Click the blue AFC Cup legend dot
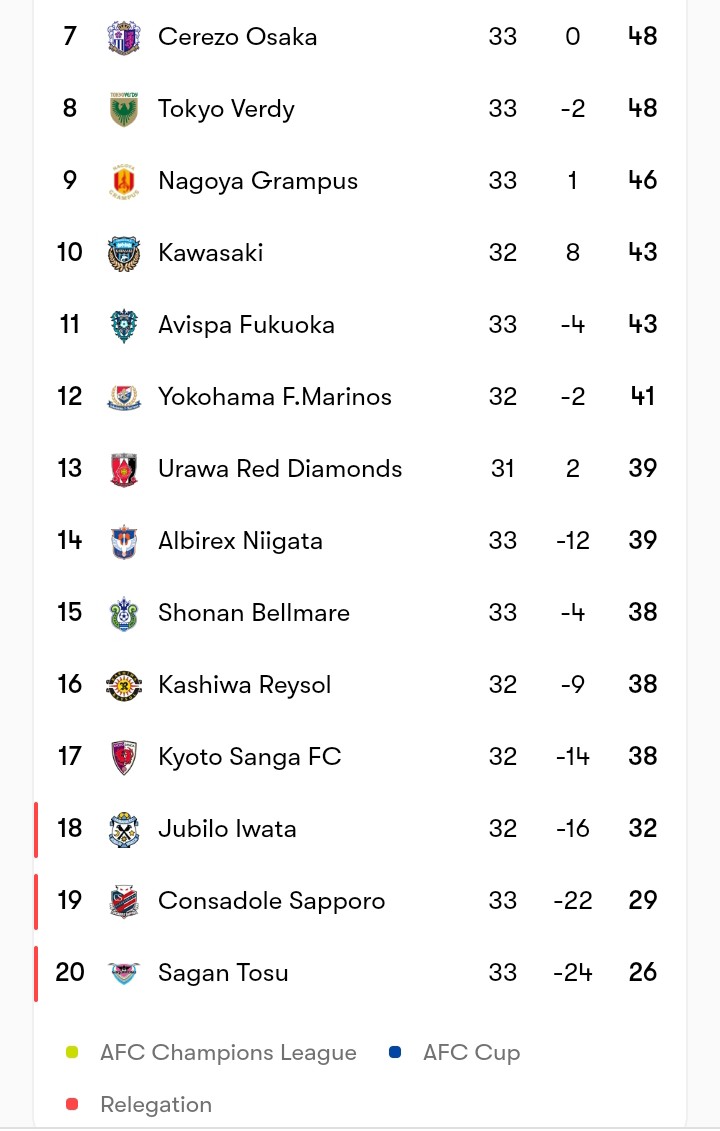This screenshot has width=720, height=1131. 395,1052
